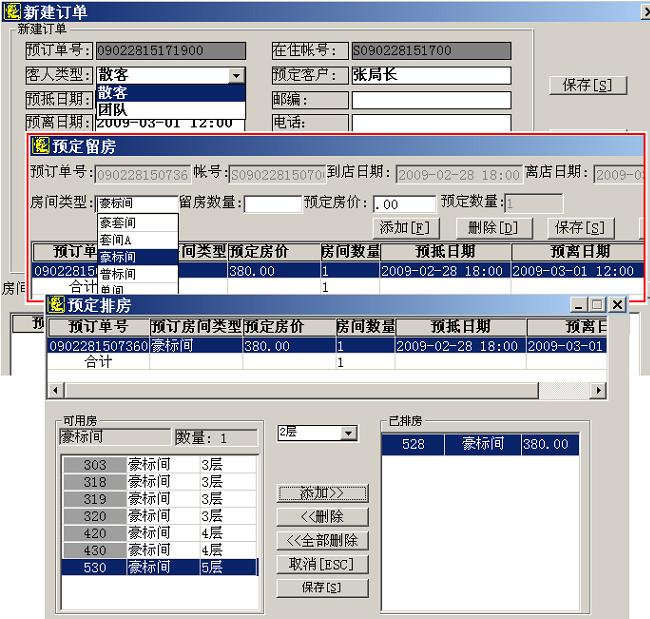This screenshot has width=650, height=619.
Task: Open the 房间类型 combo box
Action: [137, 203]
